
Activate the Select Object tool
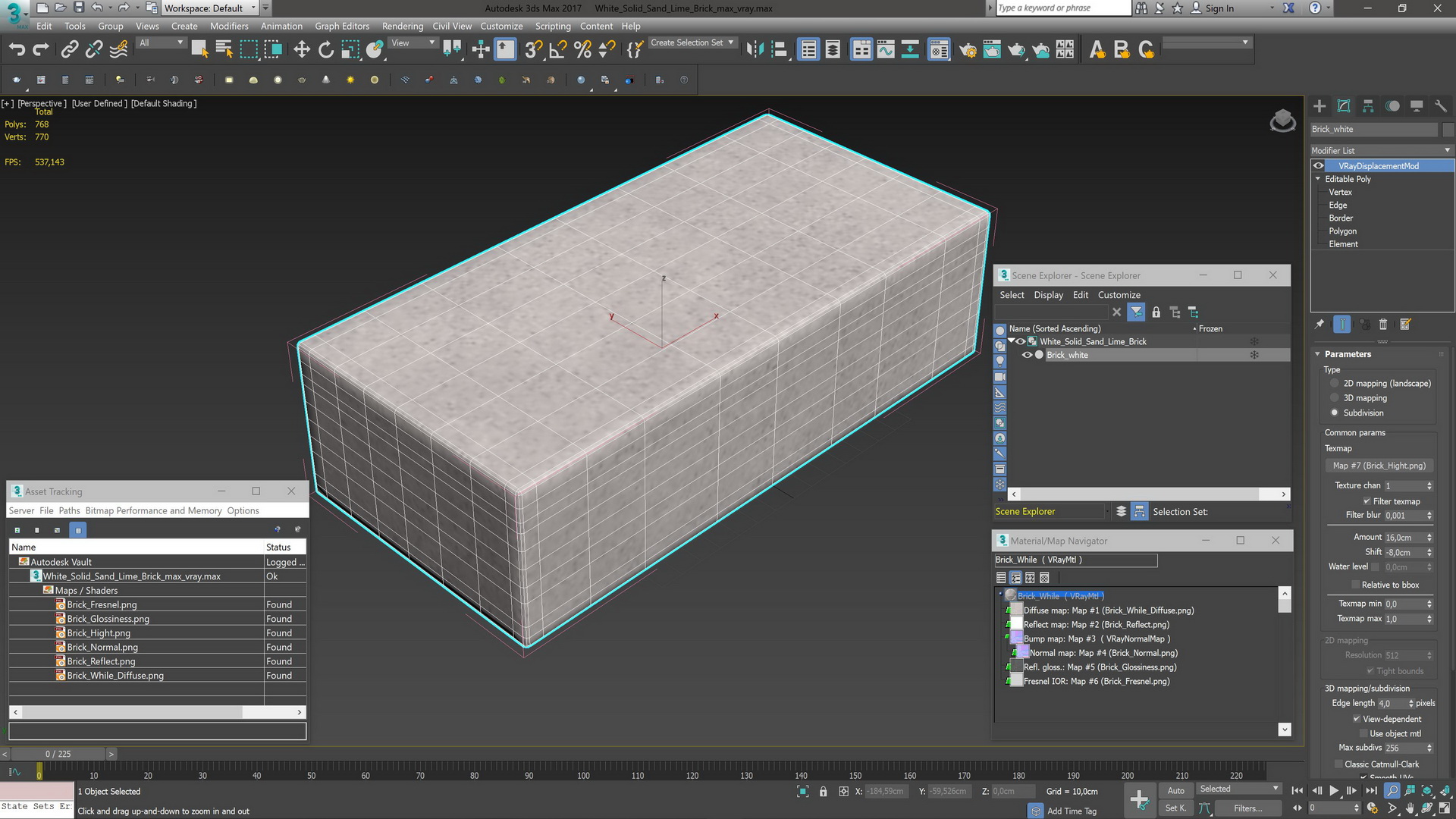tap(199, 50)
